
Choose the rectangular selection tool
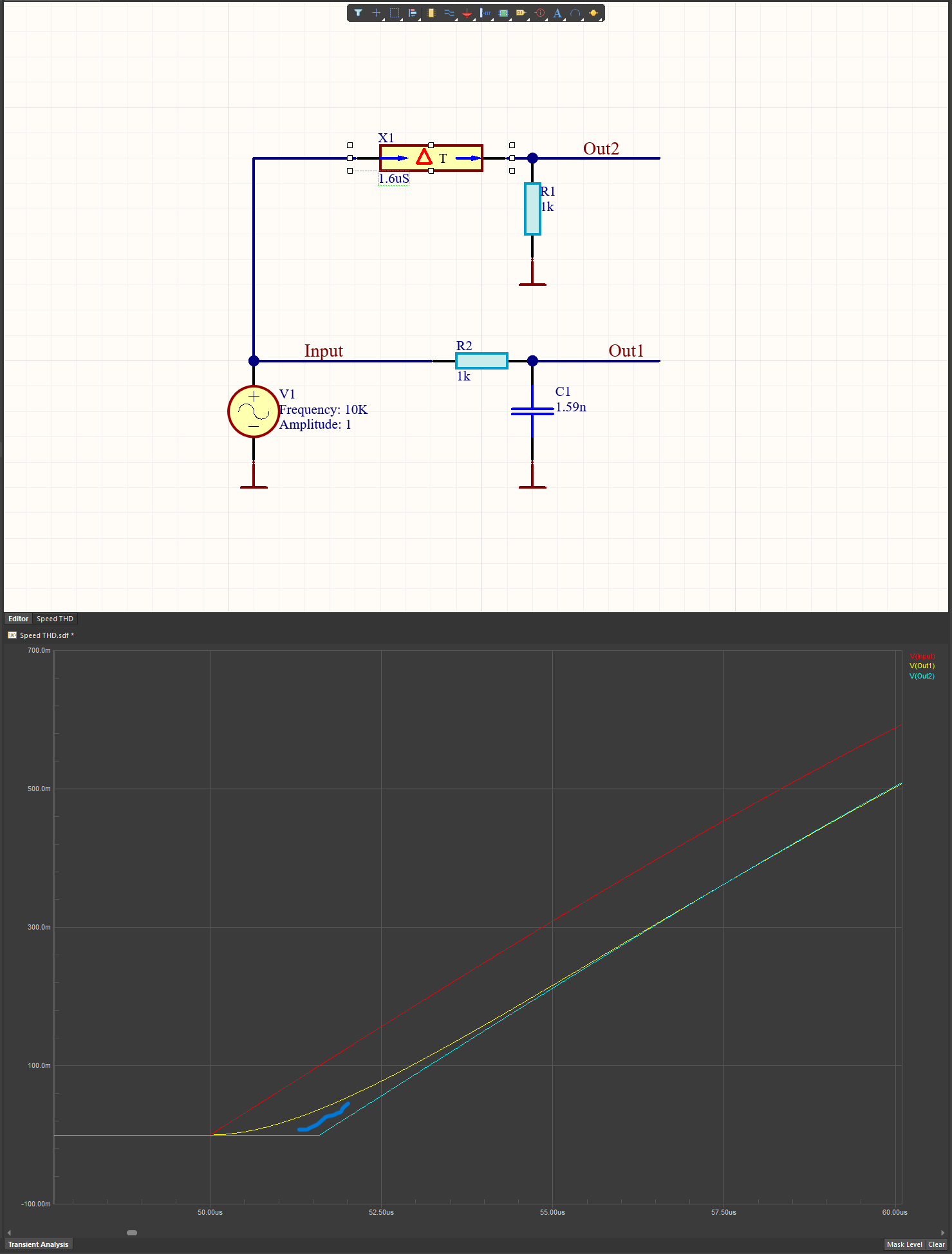(x=395, y=13)
